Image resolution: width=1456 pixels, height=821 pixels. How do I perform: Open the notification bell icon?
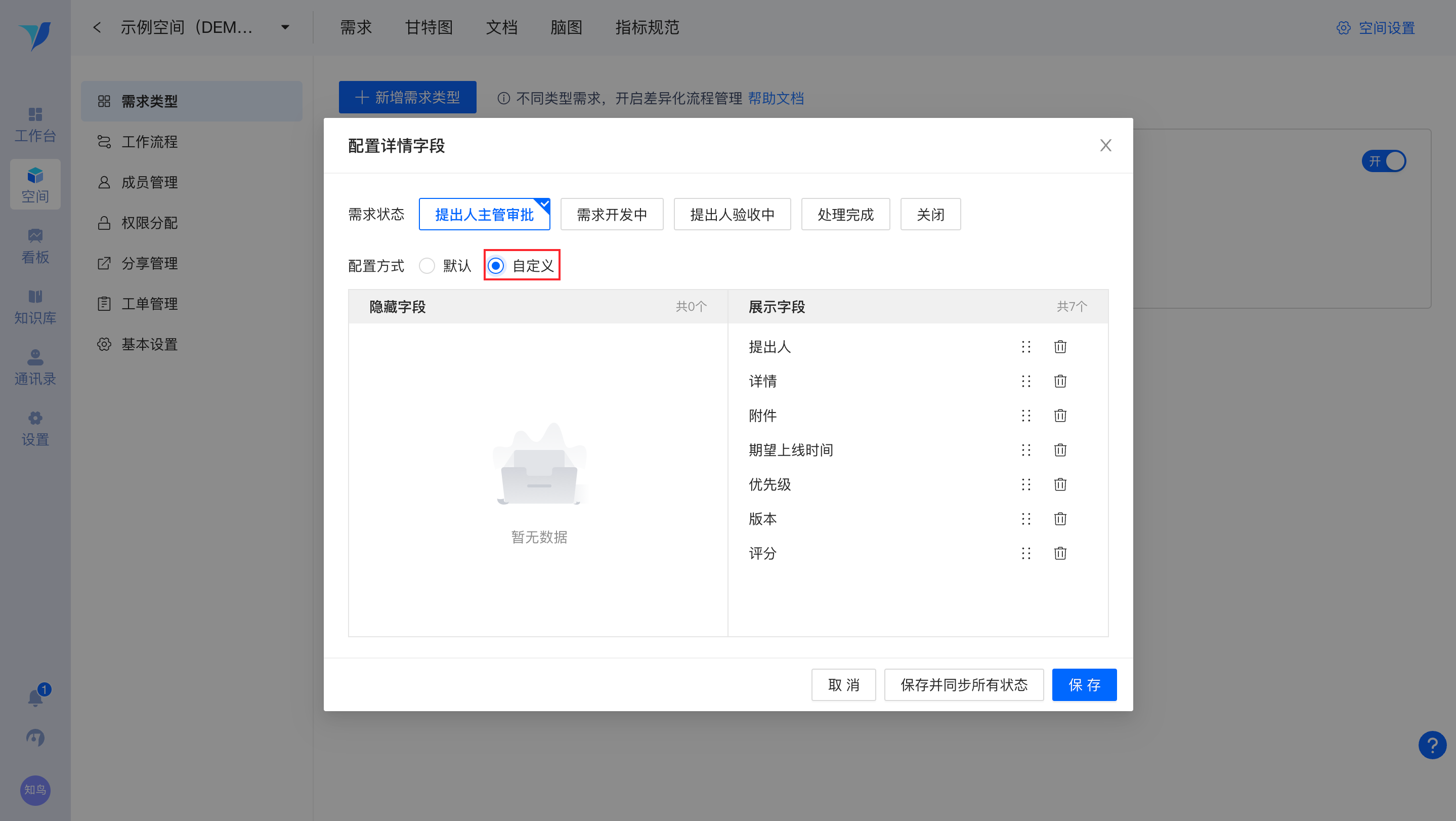tap(35, 697)
